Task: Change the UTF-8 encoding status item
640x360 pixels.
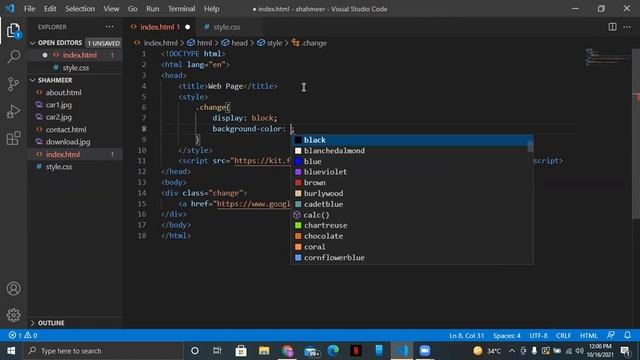Action: (538, 336)
